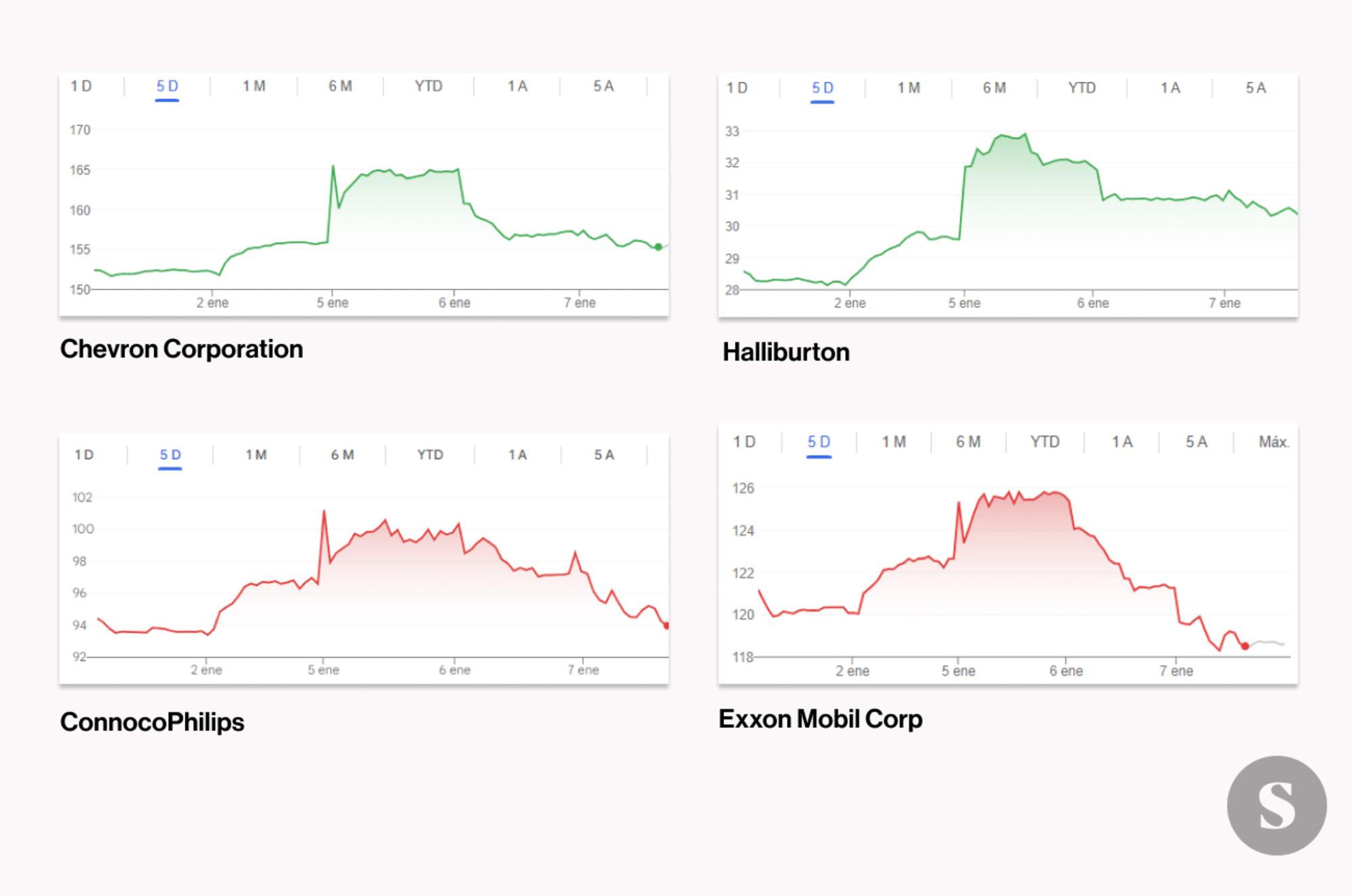
Task: Click the Halliburton title text
Action: point(786,352)
